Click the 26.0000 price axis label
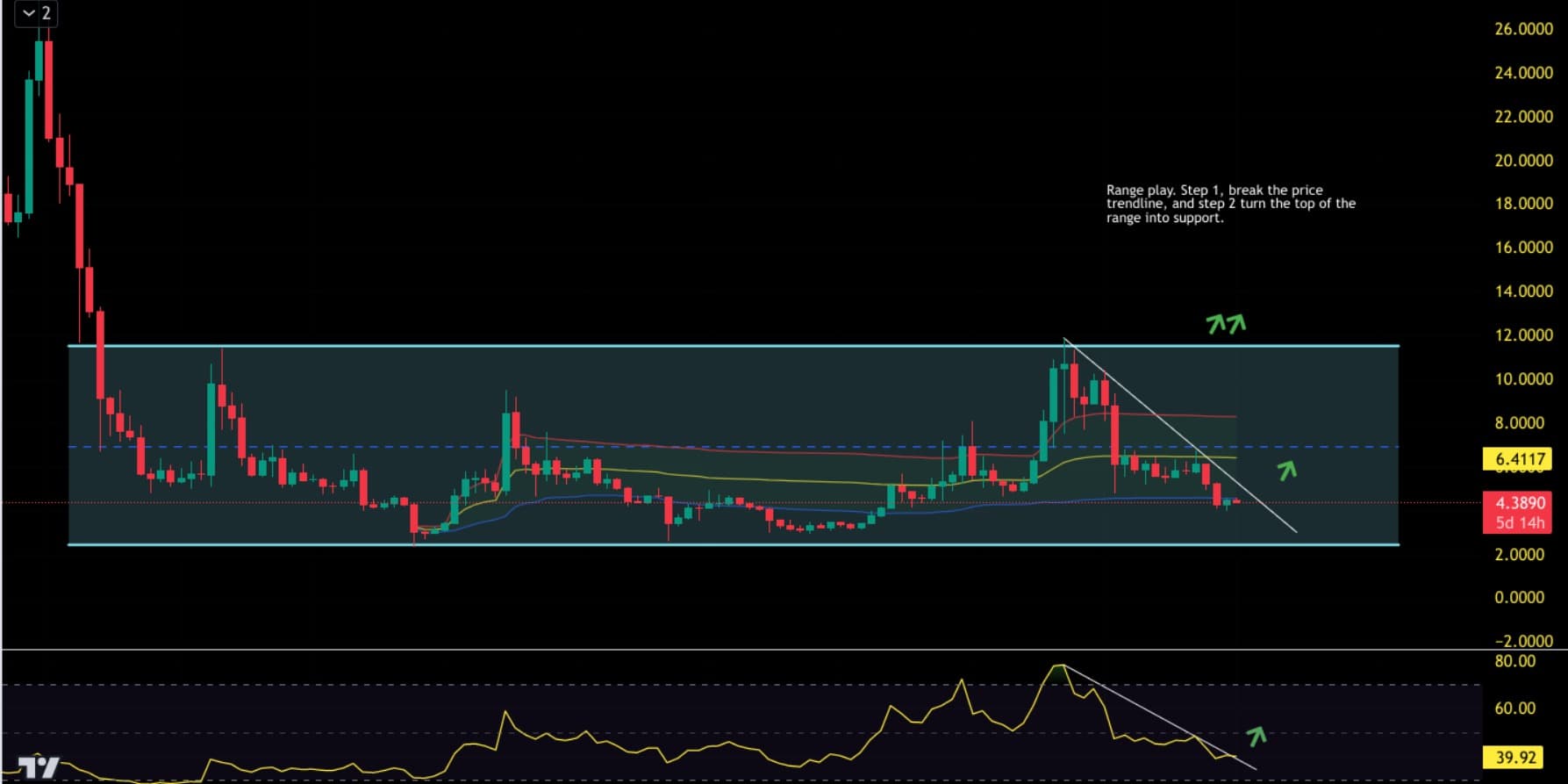1568x784 pixels. [1523, 29]
